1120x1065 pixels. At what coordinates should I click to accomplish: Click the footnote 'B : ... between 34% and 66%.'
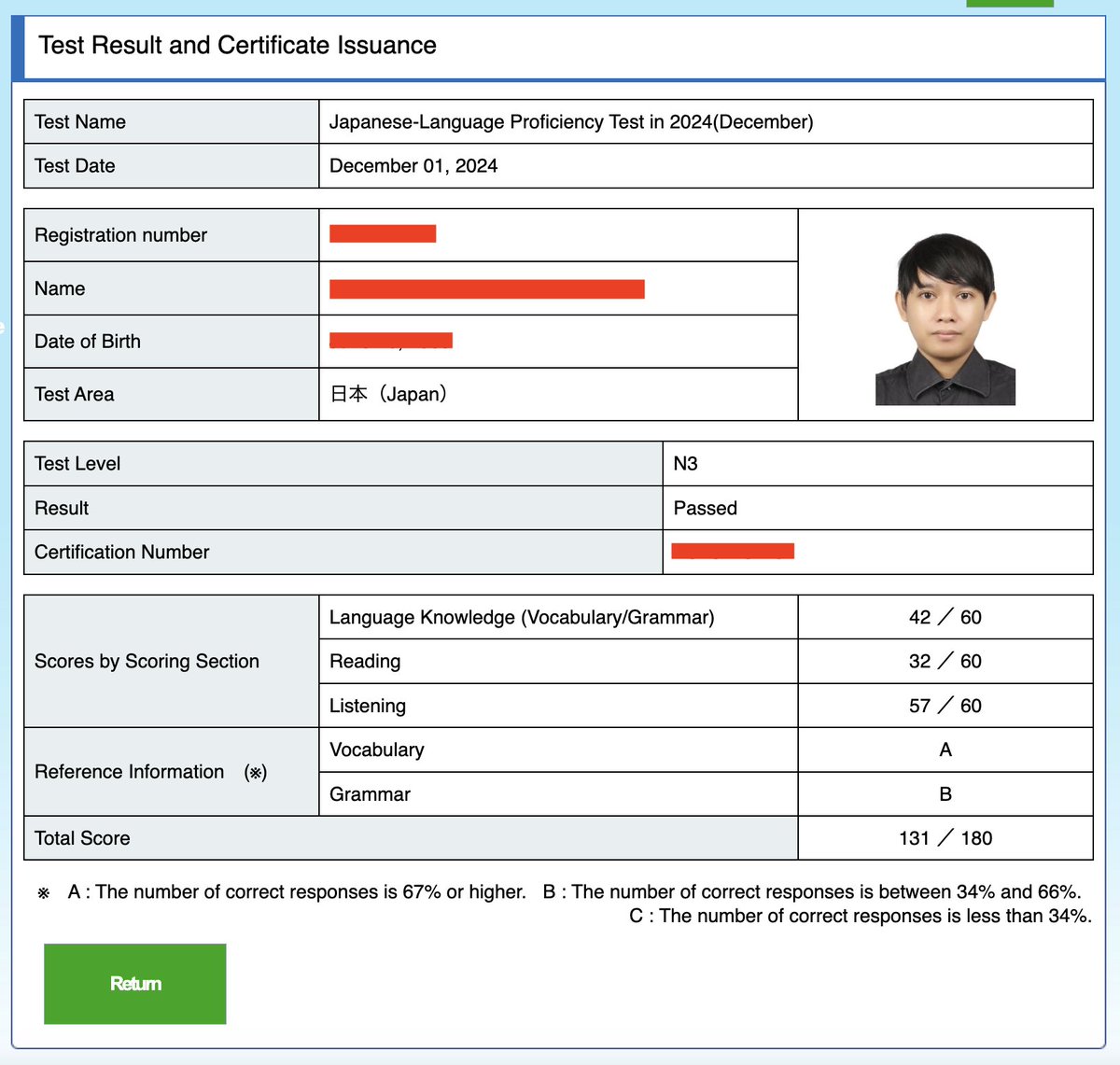tap(812, 891)
